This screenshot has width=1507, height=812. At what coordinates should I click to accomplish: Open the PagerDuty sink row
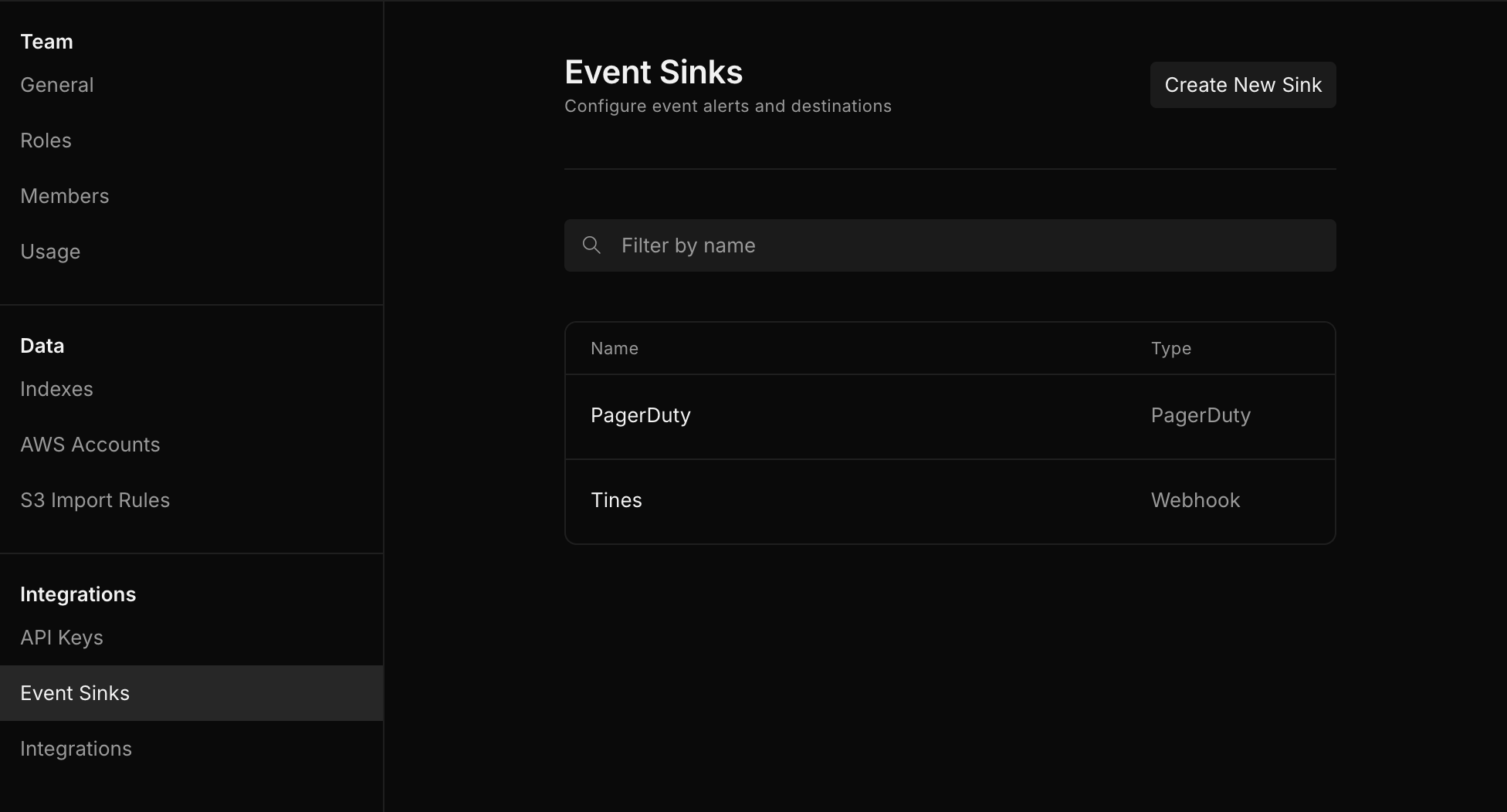[x=641, y=416]
